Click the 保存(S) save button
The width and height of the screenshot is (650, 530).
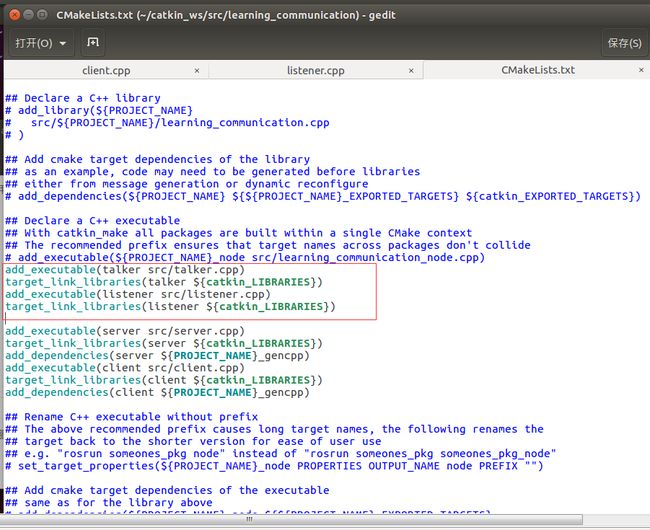(624, 43)
